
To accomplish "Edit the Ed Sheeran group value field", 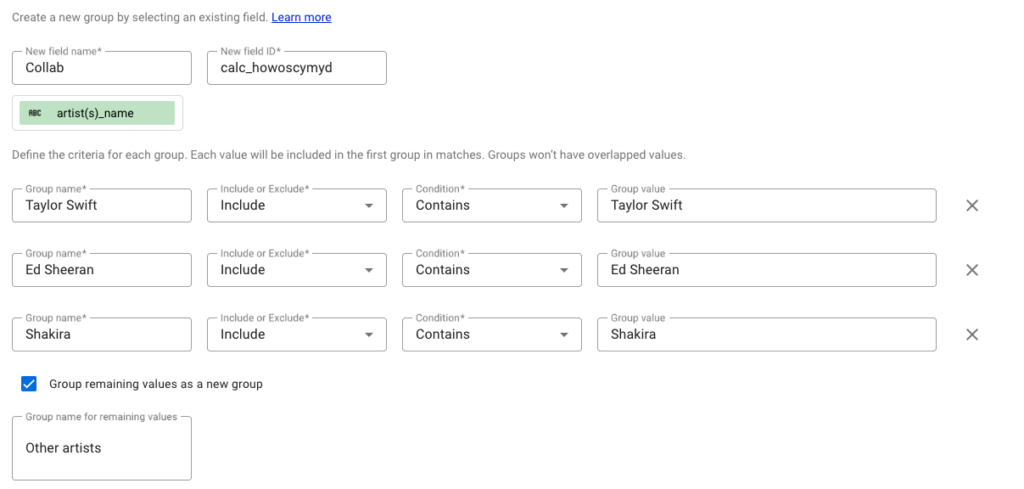I will tap(766, 270).
